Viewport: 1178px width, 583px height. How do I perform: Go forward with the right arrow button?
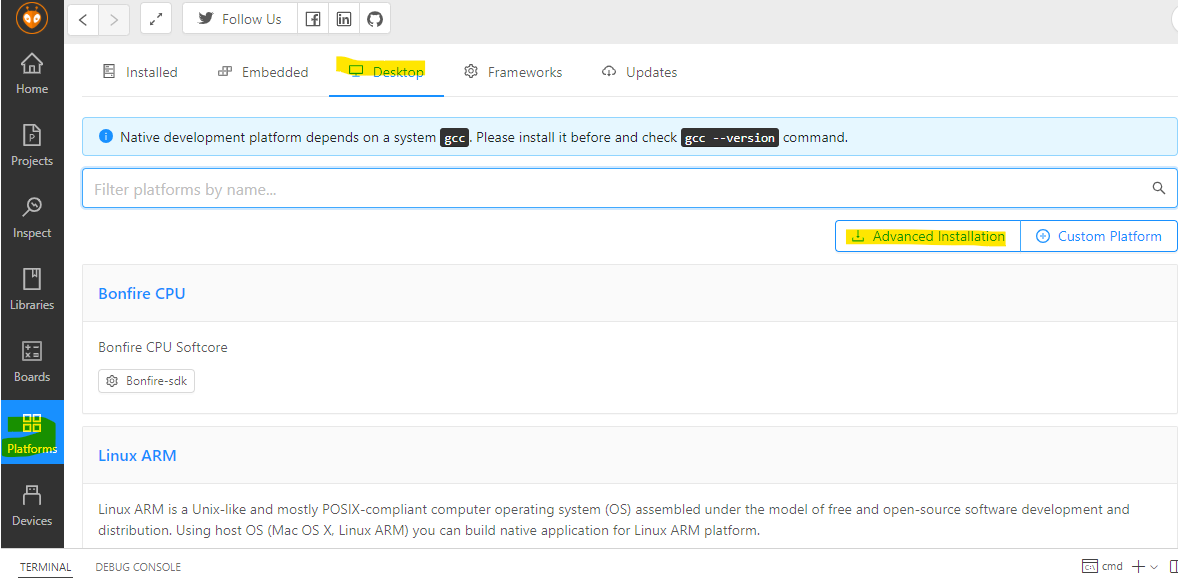(113, 20)
